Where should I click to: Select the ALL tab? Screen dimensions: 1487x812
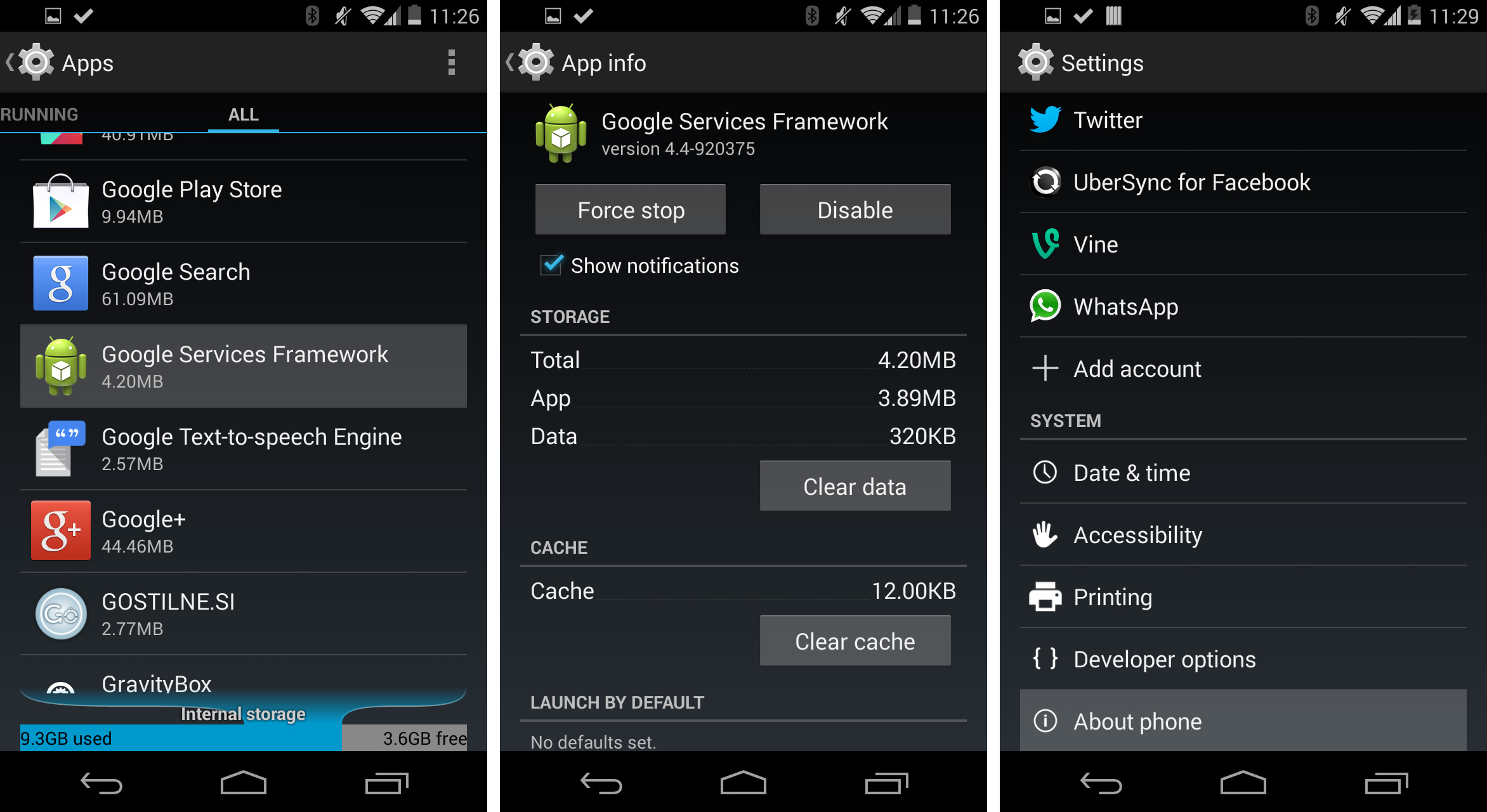tap(244, 114)
